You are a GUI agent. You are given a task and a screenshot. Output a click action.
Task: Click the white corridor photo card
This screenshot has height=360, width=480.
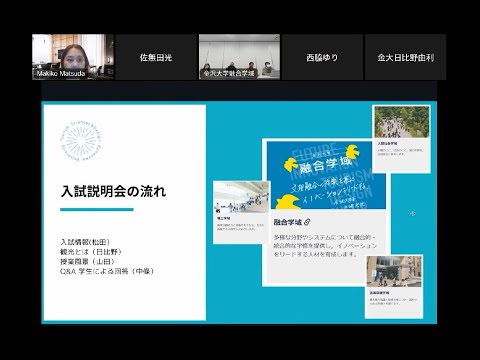click(x=241, y=212)
